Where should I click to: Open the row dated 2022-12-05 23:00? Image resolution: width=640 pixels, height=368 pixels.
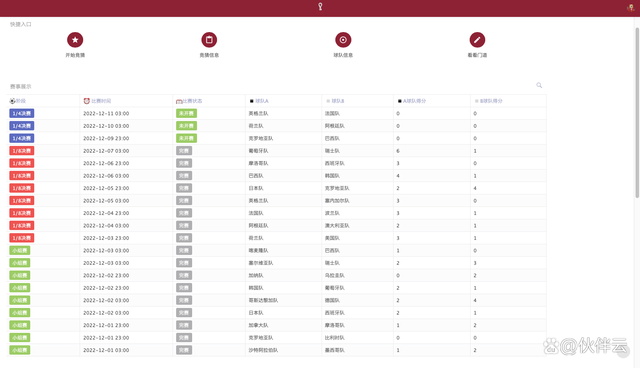click(x=276, y=188)
